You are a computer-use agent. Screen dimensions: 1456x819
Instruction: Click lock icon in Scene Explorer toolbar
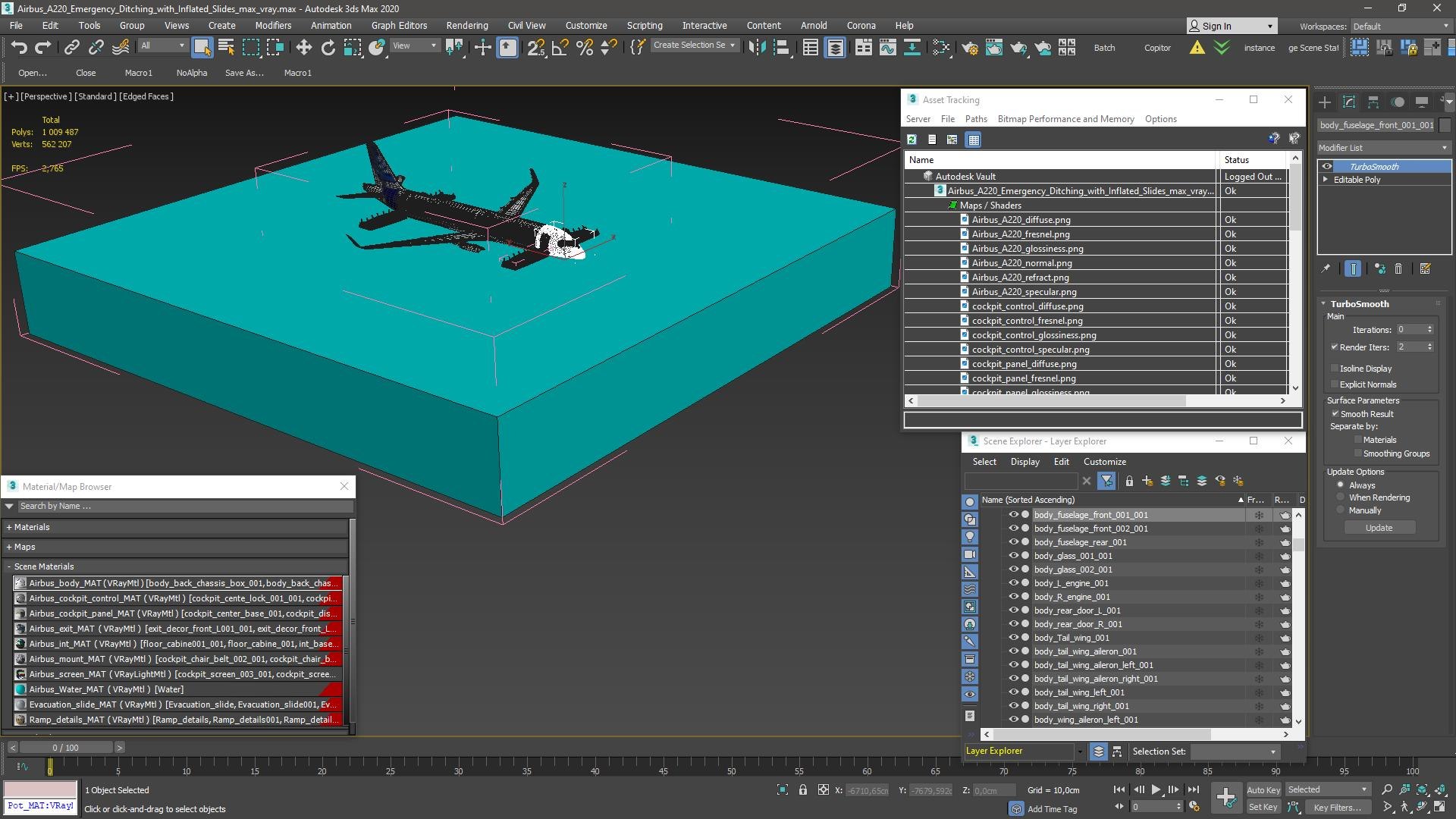pos(1129,481)
